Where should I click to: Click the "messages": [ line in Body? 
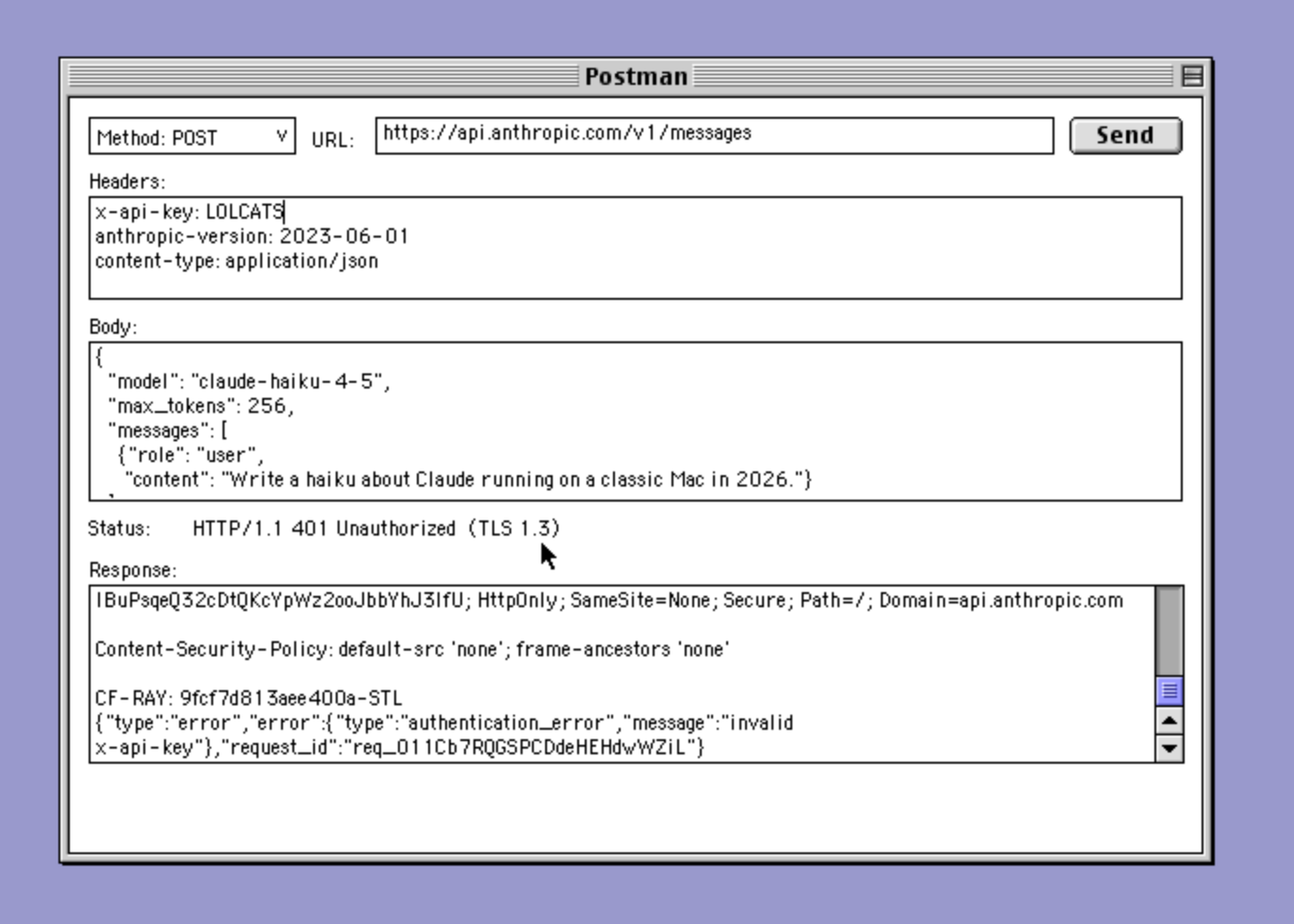pos(168,431)
